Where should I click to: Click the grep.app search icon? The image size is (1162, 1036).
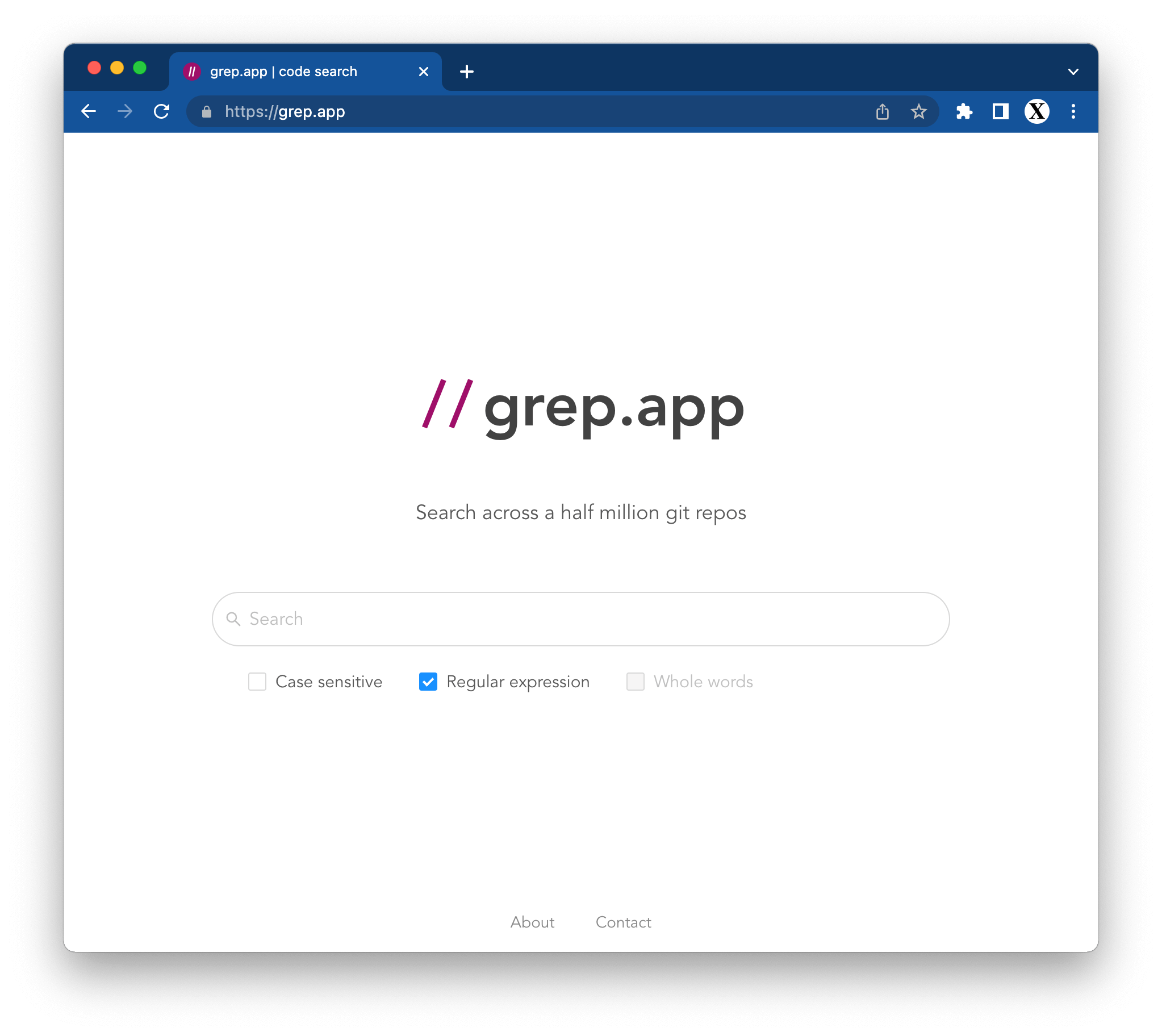tap(234, 618)
